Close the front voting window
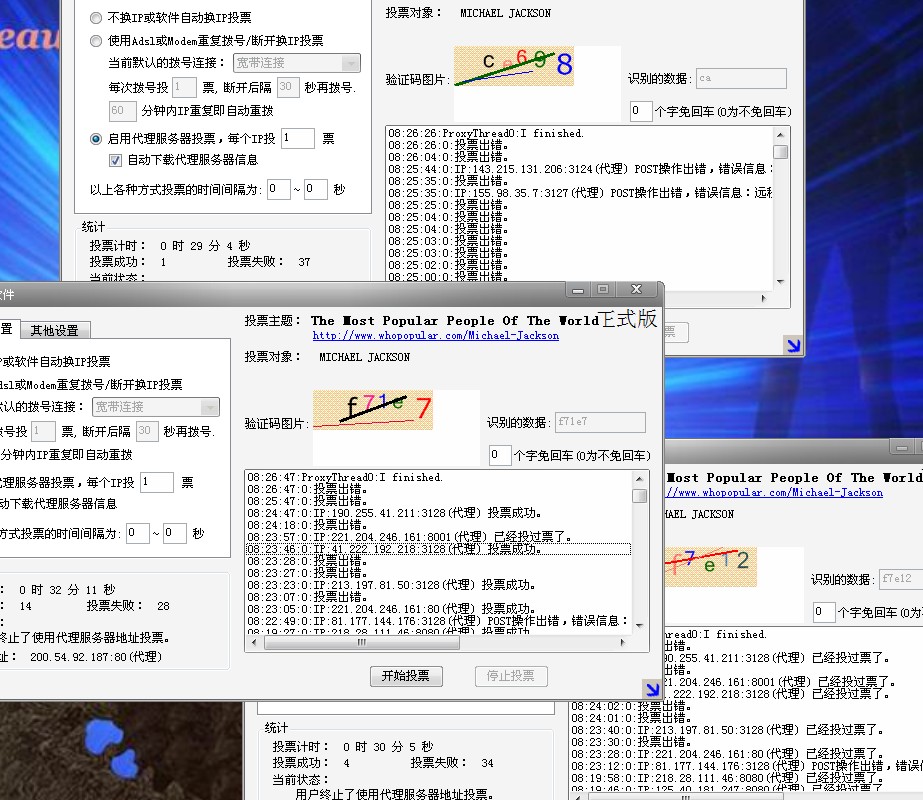 (634, 289)
